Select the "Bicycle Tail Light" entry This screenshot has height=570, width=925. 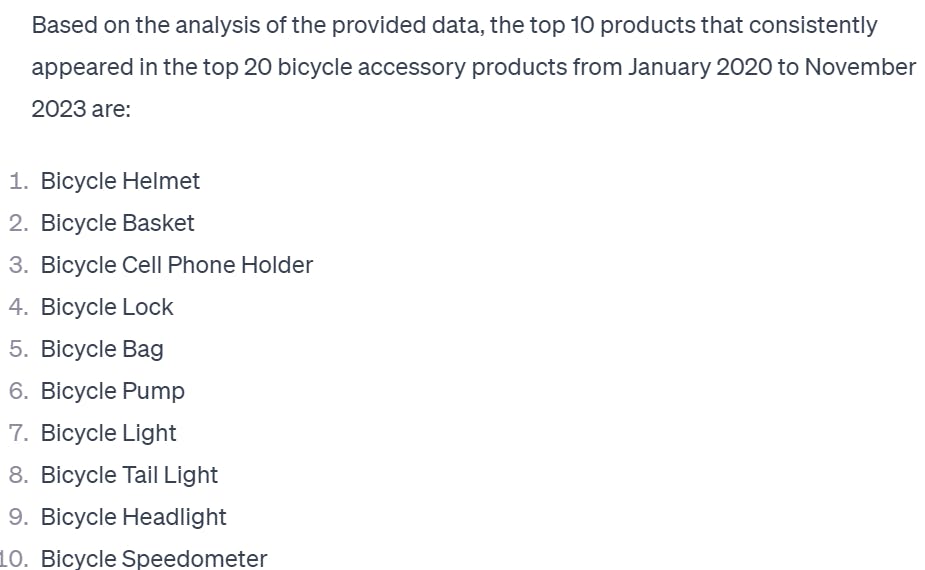tap(129, 475)
